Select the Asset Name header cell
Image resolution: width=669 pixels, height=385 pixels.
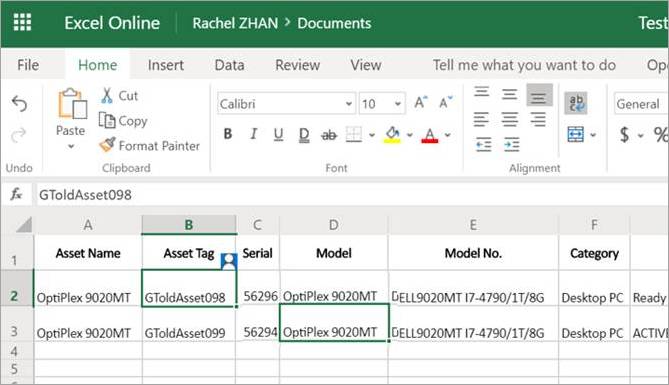click(x=88, y=253)
